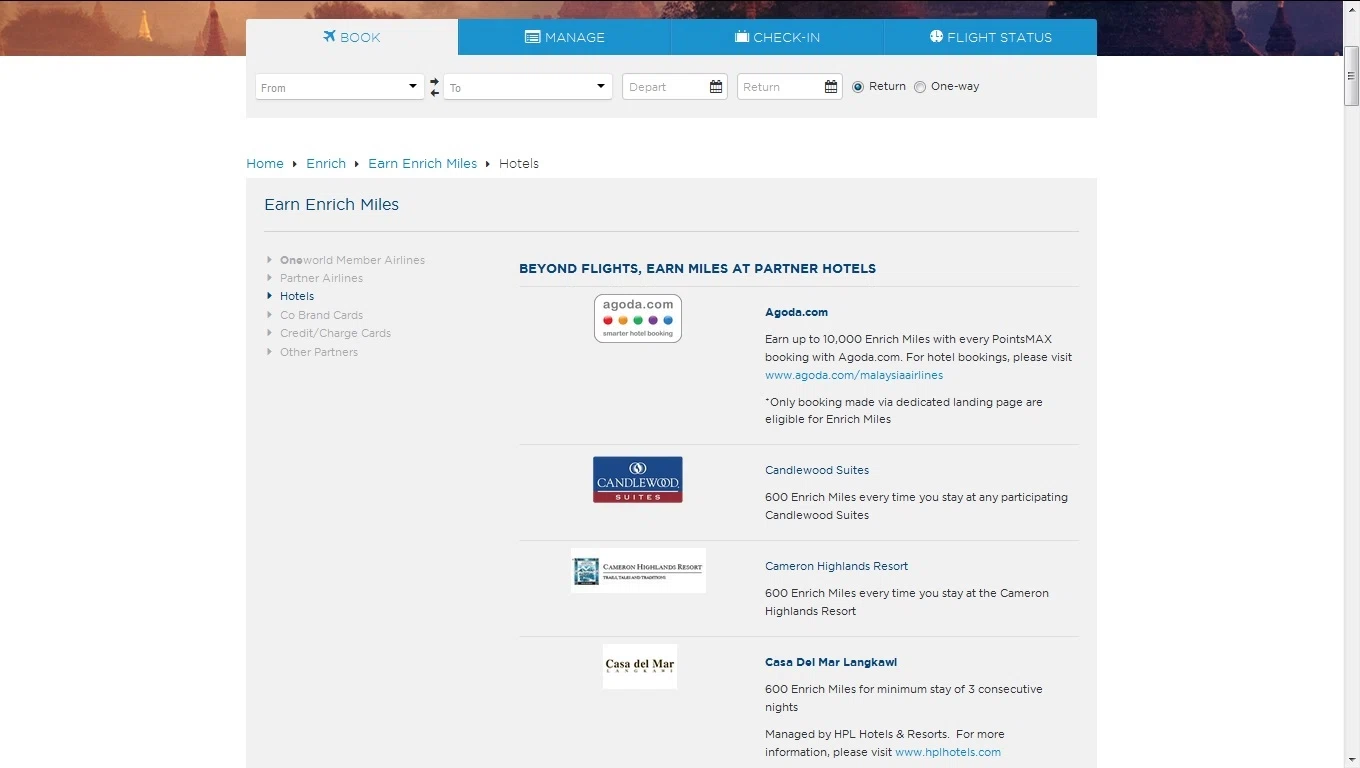Image resolution: width=1360 pixels, height=768 pixels.
Task: Click the clock icon on FLIGHT STATUS tab
Action: coord(936,36)
